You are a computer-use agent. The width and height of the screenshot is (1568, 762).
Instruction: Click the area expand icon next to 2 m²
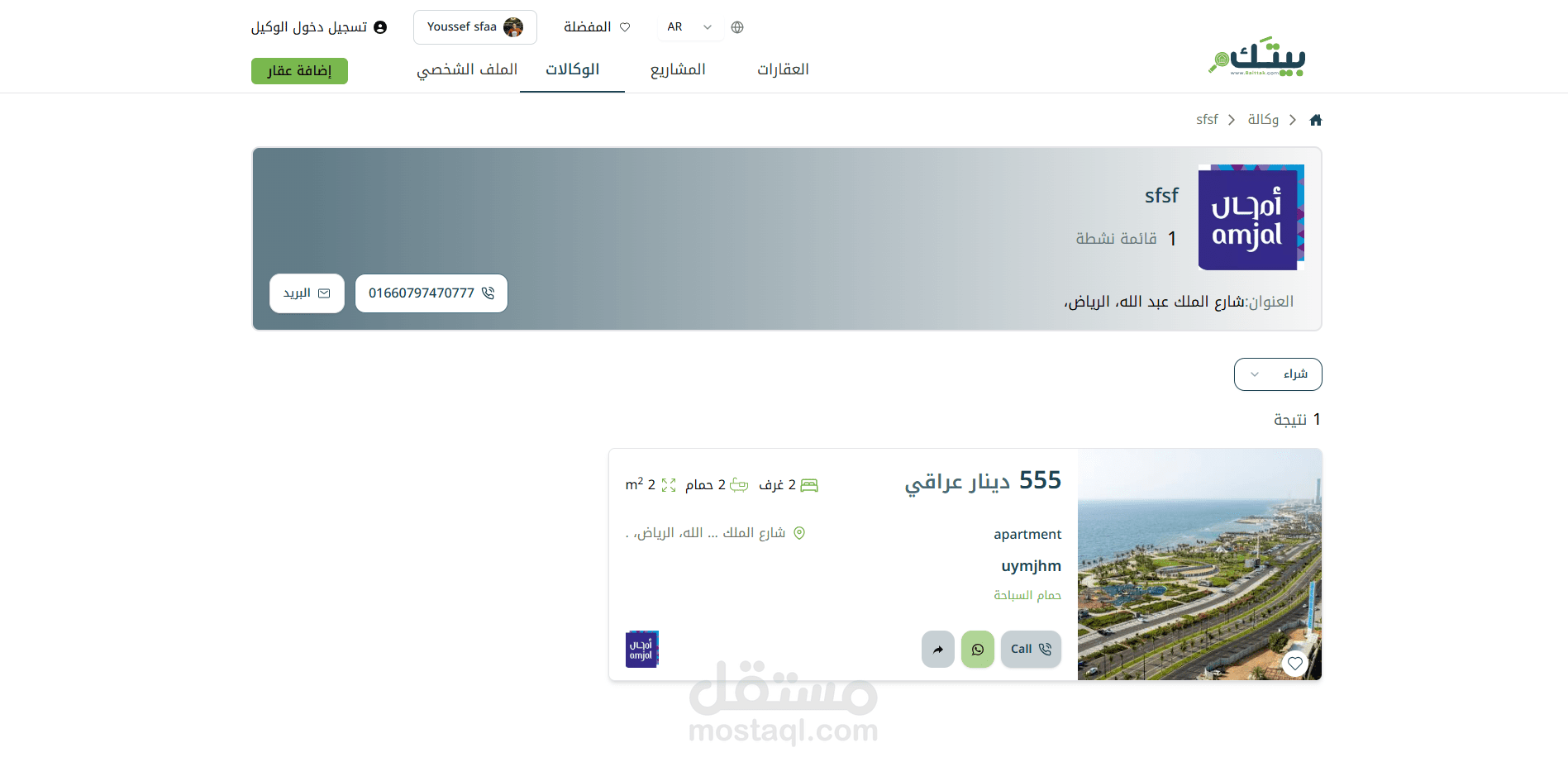click(x=669, y=485)
